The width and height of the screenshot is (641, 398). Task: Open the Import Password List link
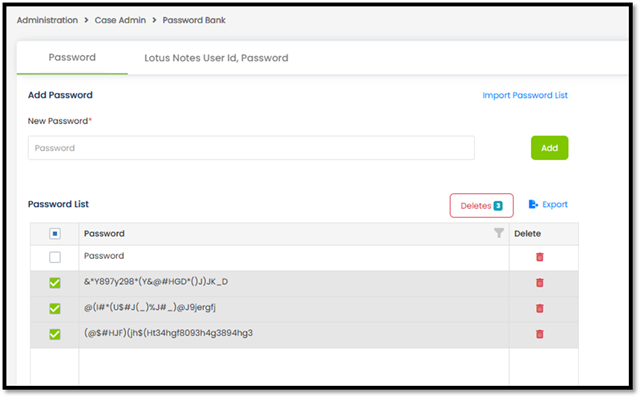(525, 95)
